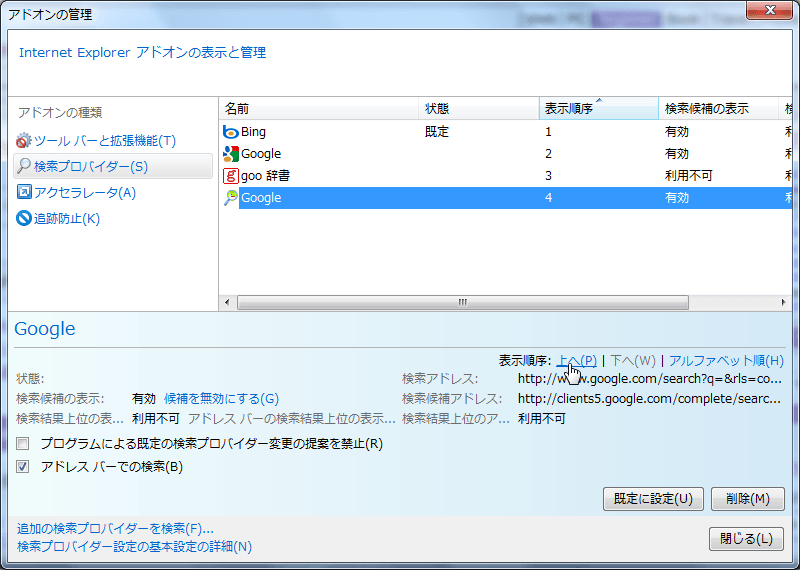Viewport: 800px width, 570px height.
Task: Enable プログラムによる既定の検索プロバイダー変更の提案を禁止 checkbox
Action: [22, 443]
